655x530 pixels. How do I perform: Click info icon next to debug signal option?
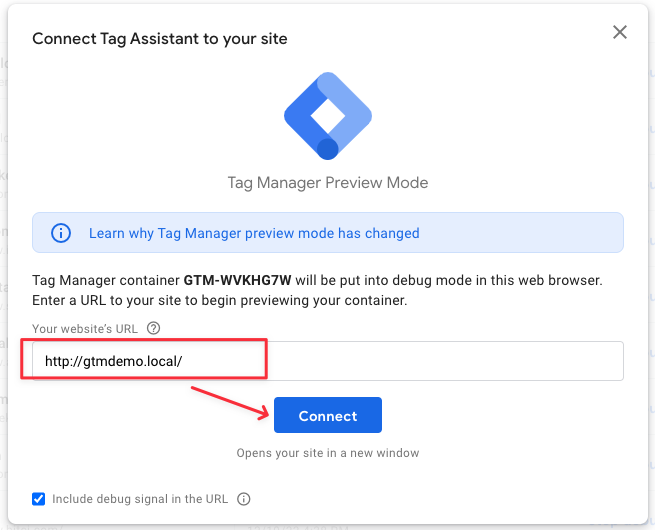pyautogui.click(x=244, y=499)
